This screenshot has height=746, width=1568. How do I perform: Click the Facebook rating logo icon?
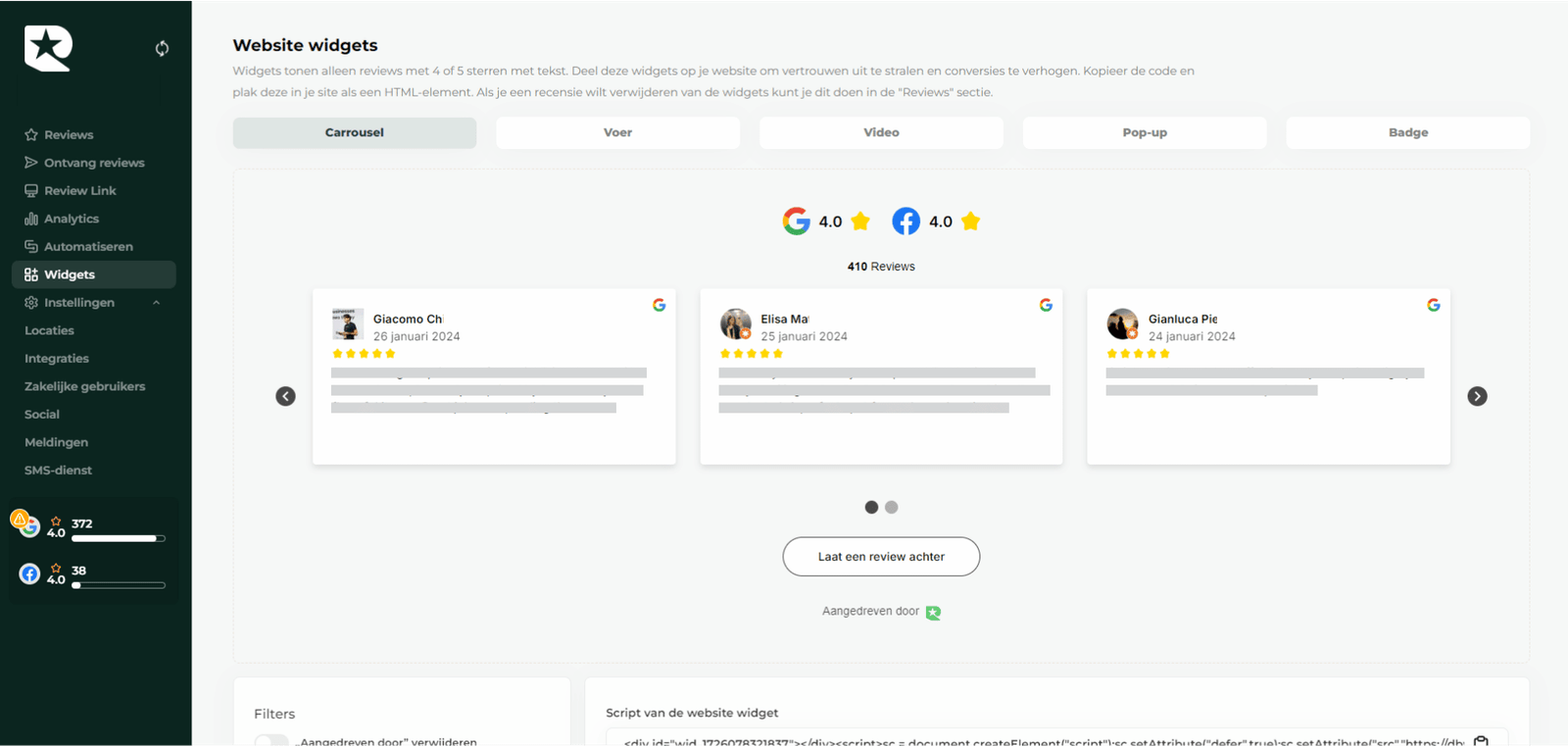click(x=906, y=222)
